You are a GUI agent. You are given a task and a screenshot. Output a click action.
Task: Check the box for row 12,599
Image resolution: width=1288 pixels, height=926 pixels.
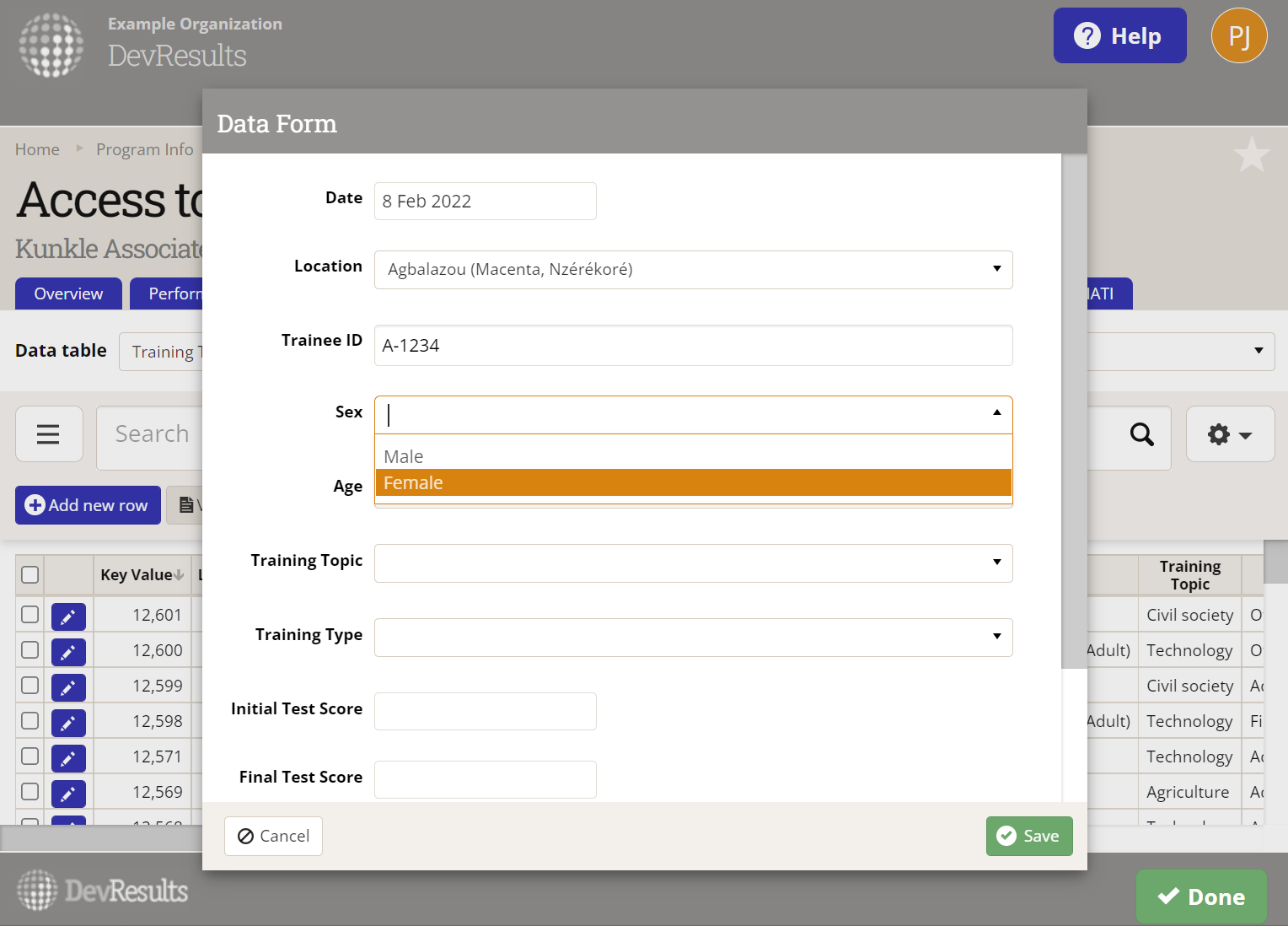pos(30,685)
